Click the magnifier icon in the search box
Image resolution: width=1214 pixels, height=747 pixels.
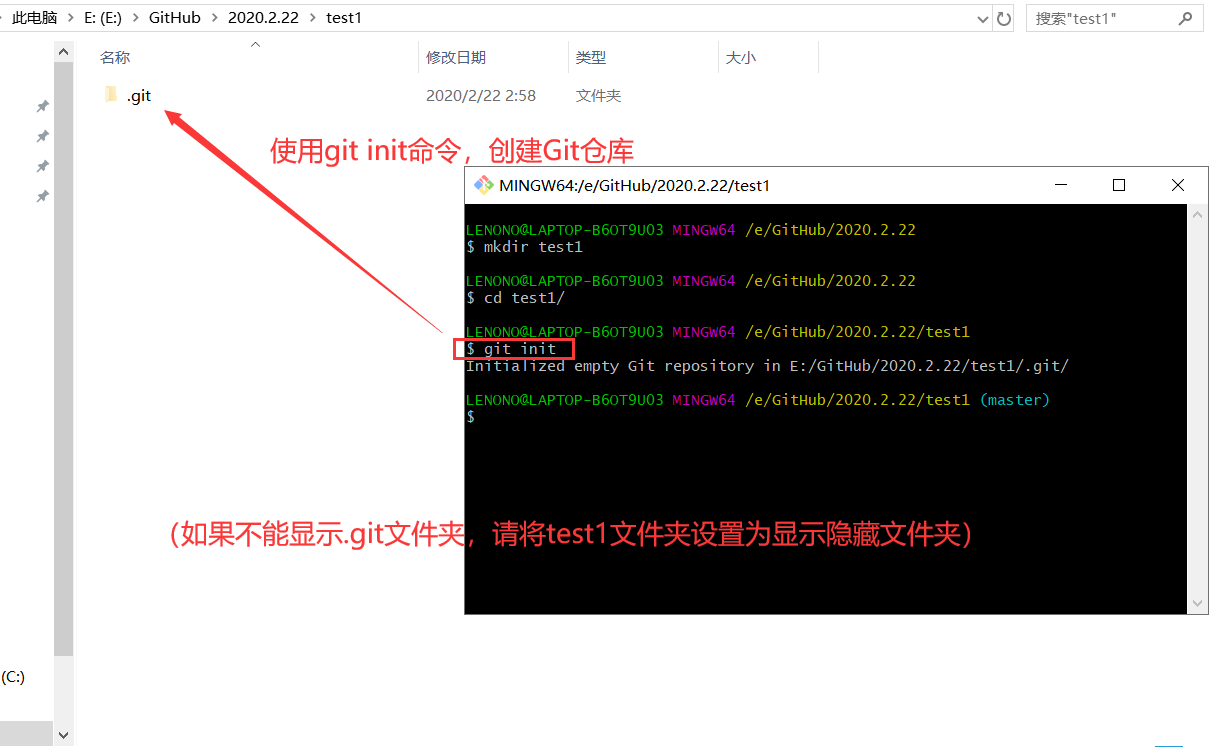[x=1186, y=17]
